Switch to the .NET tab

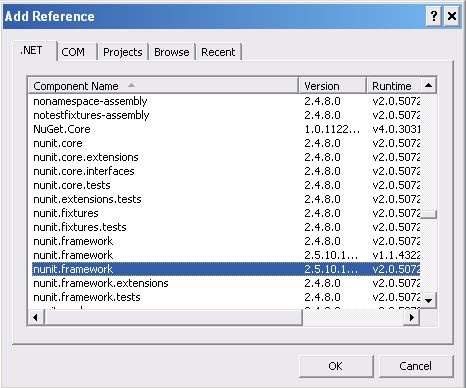[x=35, y=51]
